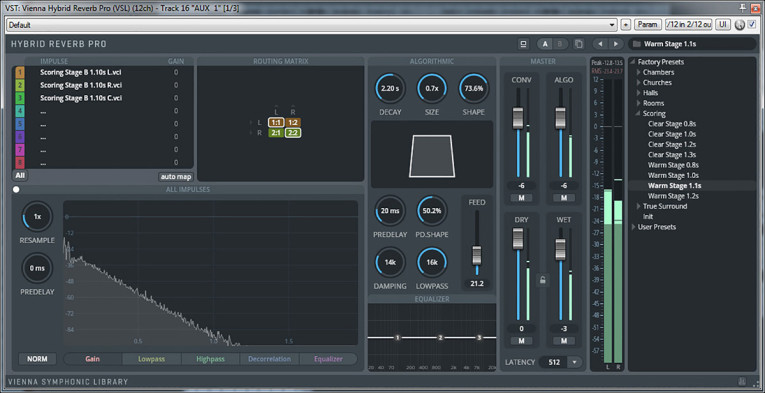
Task: Switch to the Decorrelation tab
Action: tap(269, 359)
